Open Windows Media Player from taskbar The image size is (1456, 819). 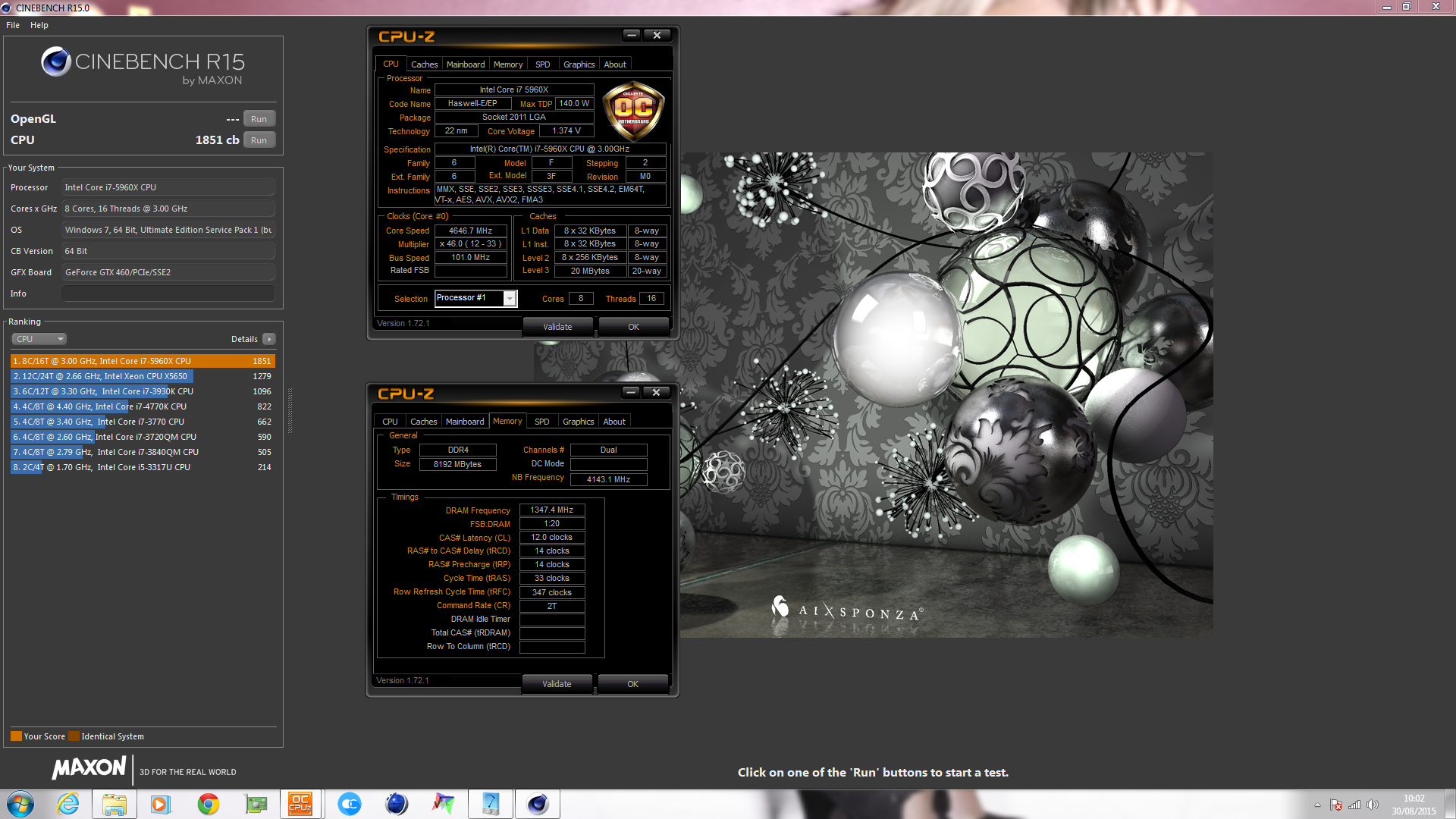point(161,804)
